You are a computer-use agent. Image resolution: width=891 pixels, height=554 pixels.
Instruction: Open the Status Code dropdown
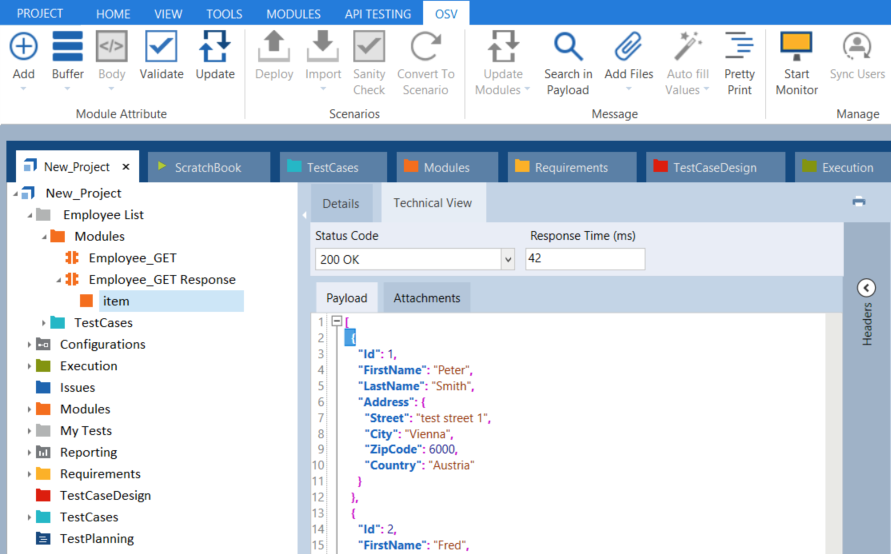coord(507,260)
